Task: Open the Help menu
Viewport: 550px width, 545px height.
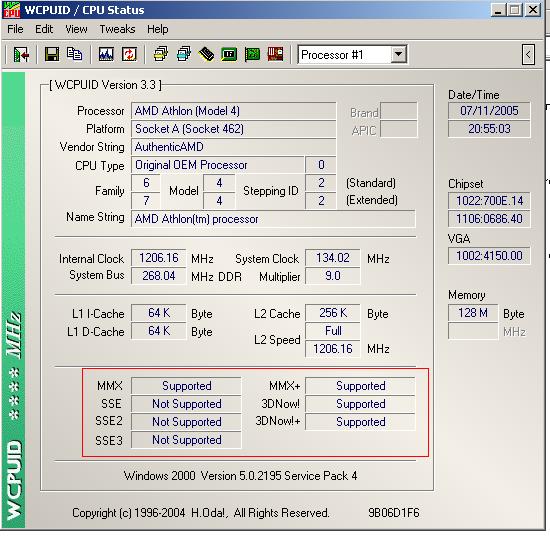Action: pyautogui.click(x=157, y=29)
